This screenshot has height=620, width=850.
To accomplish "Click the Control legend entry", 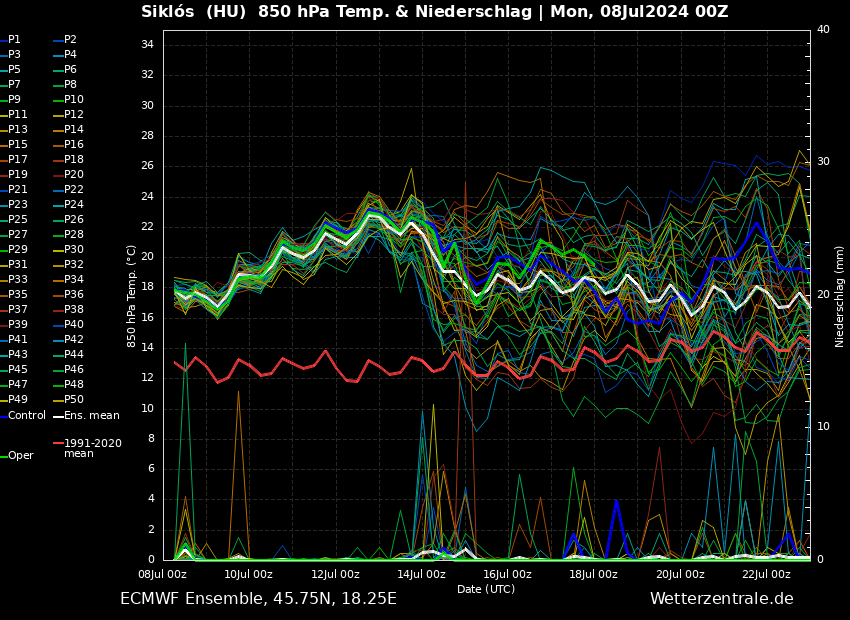I will tap(27, 415).
